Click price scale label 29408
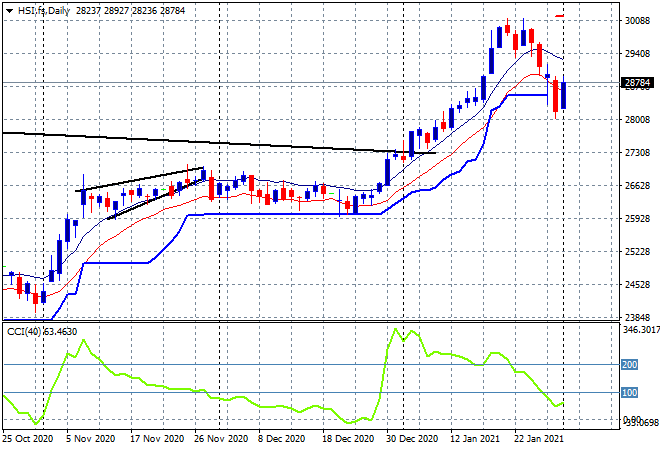 [637, 53]
